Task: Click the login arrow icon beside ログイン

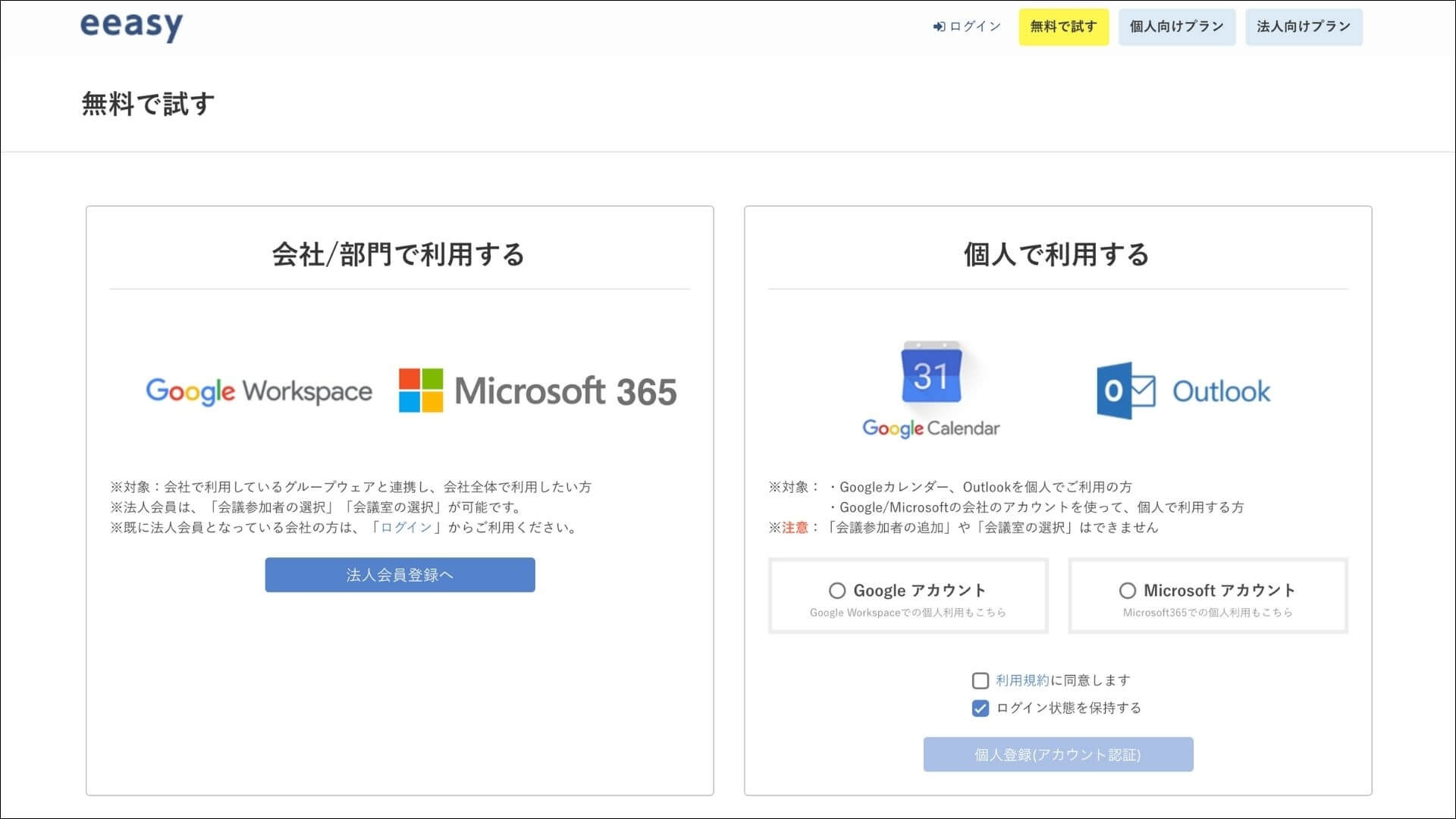Action: (x=938, y=26)
